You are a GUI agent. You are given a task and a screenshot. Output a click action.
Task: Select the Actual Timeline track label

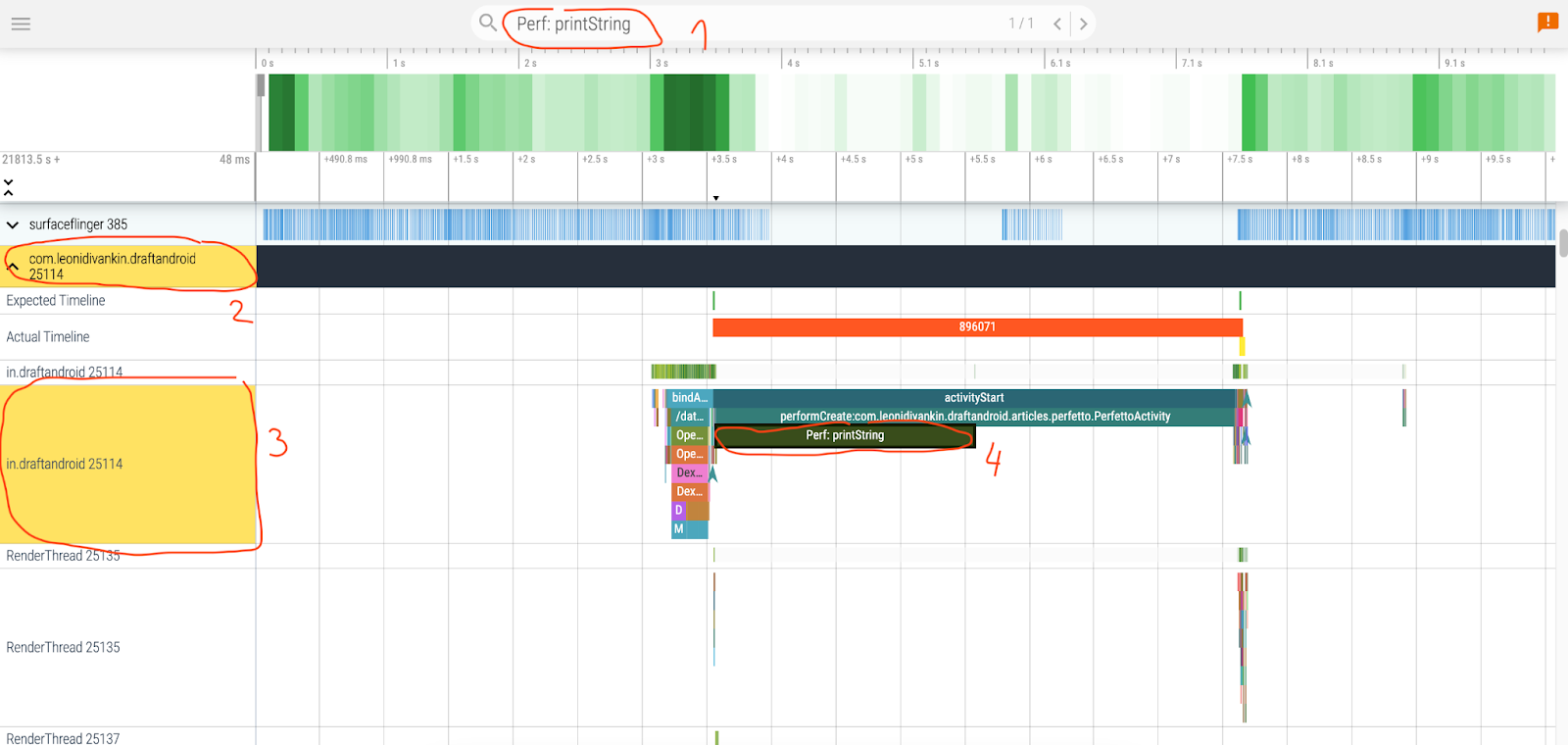(48, 337)
